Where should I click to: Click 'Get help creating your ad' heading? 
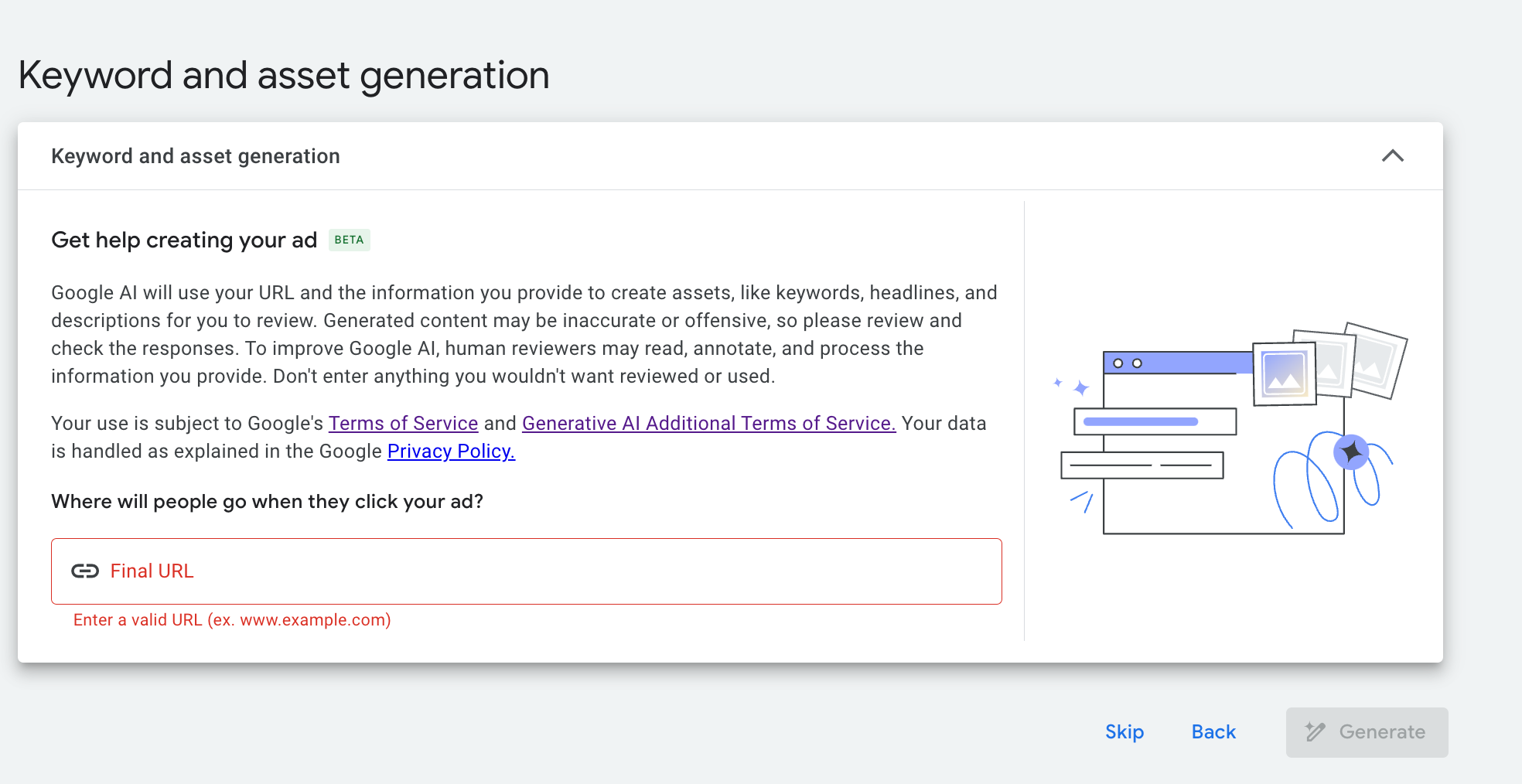coord(184,240)
